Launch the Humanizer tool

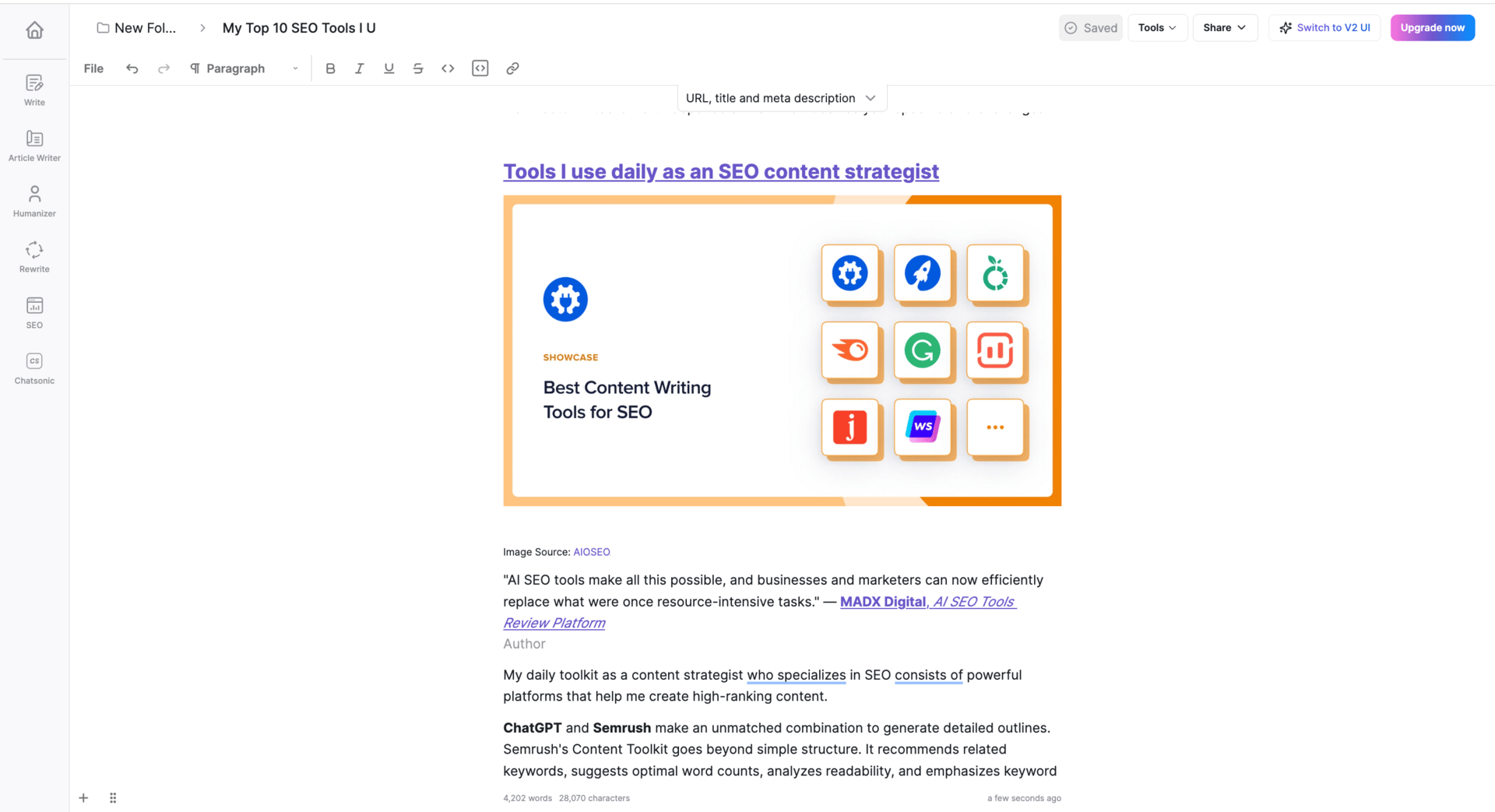[x=34, y=201]
